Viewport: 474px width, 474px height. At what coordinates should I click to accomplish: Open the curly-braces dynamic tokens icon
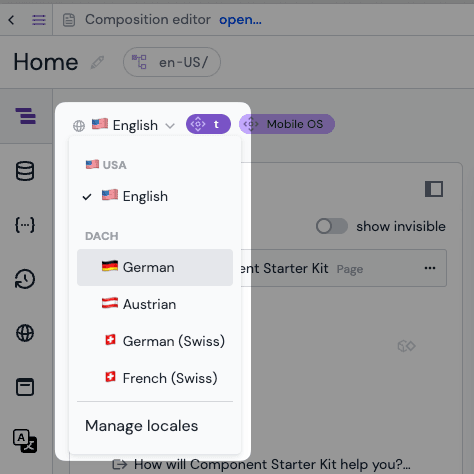tap(25, 225)
